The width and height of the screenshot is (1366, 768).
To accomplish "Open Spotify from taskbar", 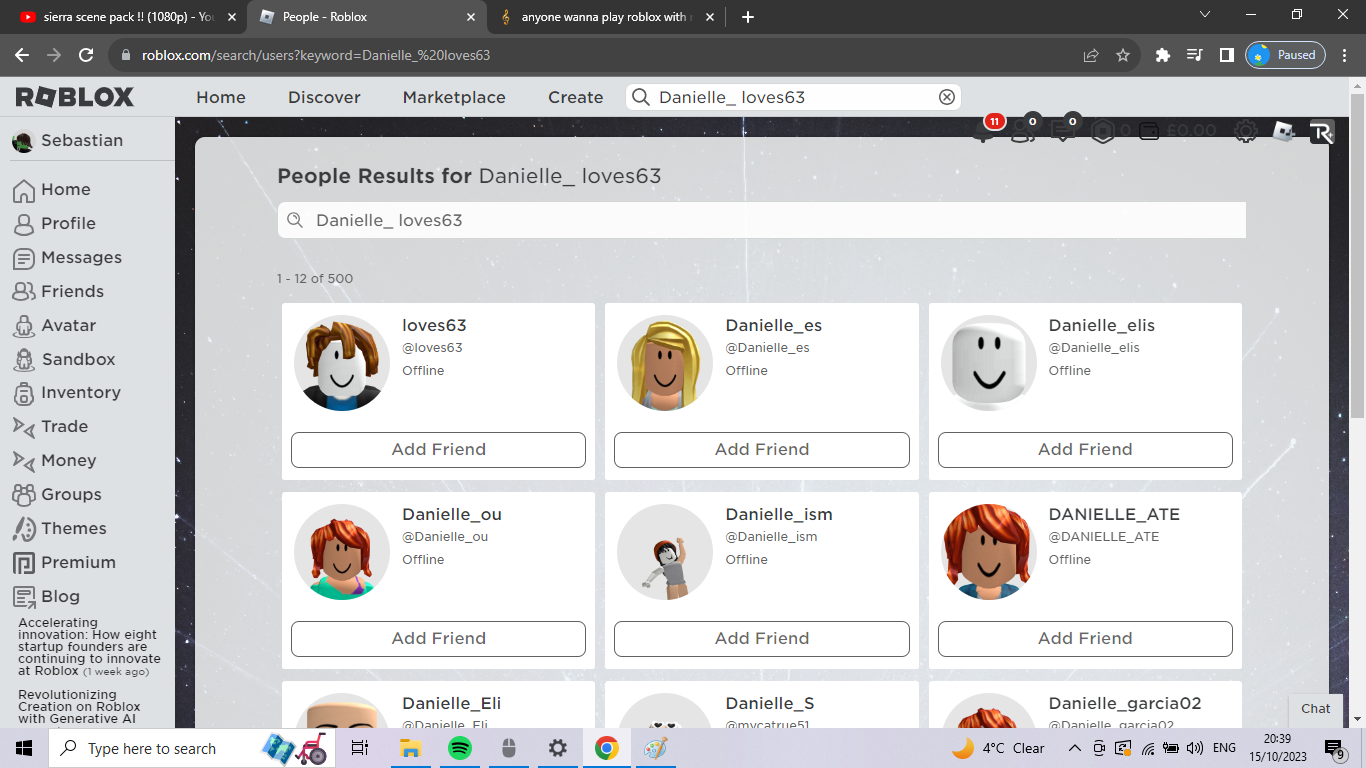I will (x=459, y=748).
